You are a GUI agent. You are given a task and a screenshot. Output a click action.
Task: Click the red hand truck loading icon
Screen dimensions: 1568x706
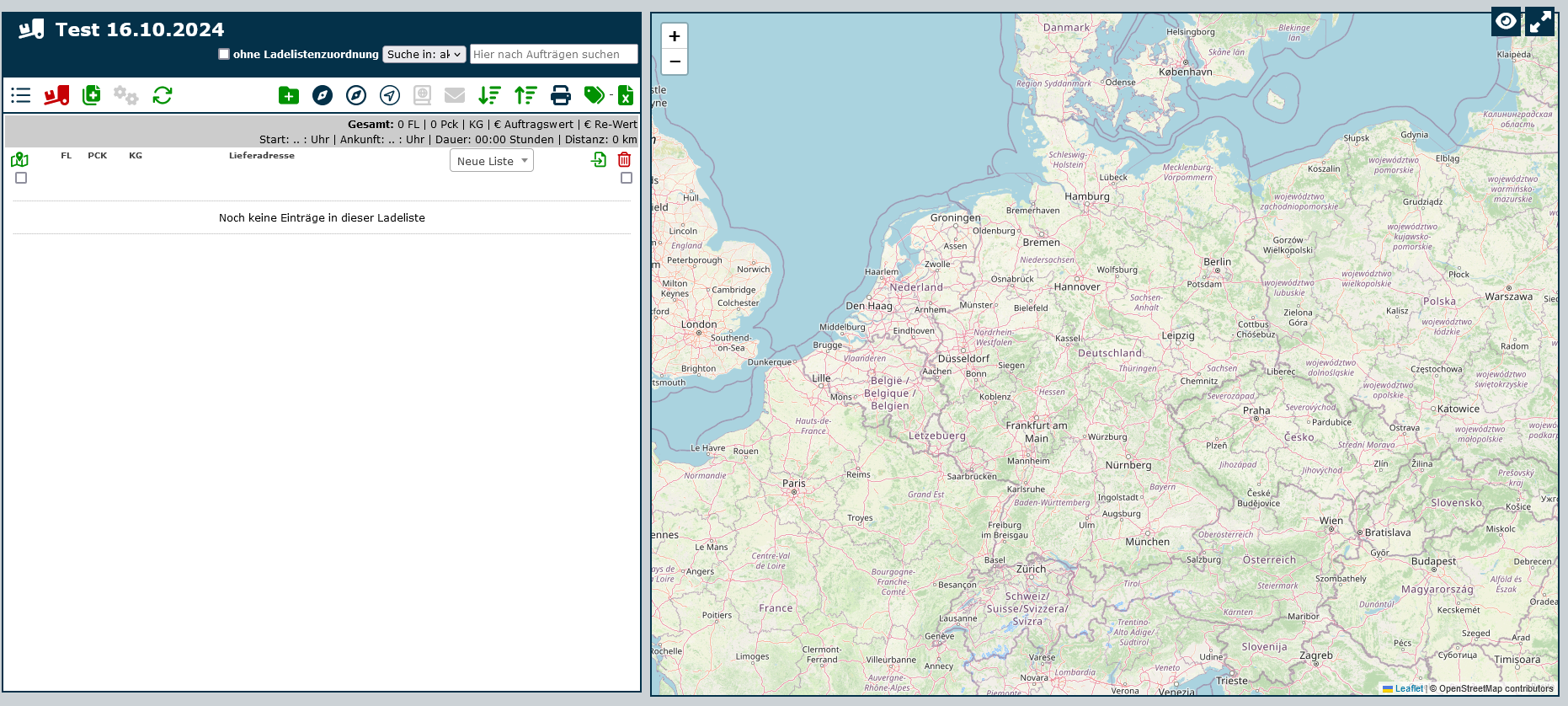coord(56,95)
